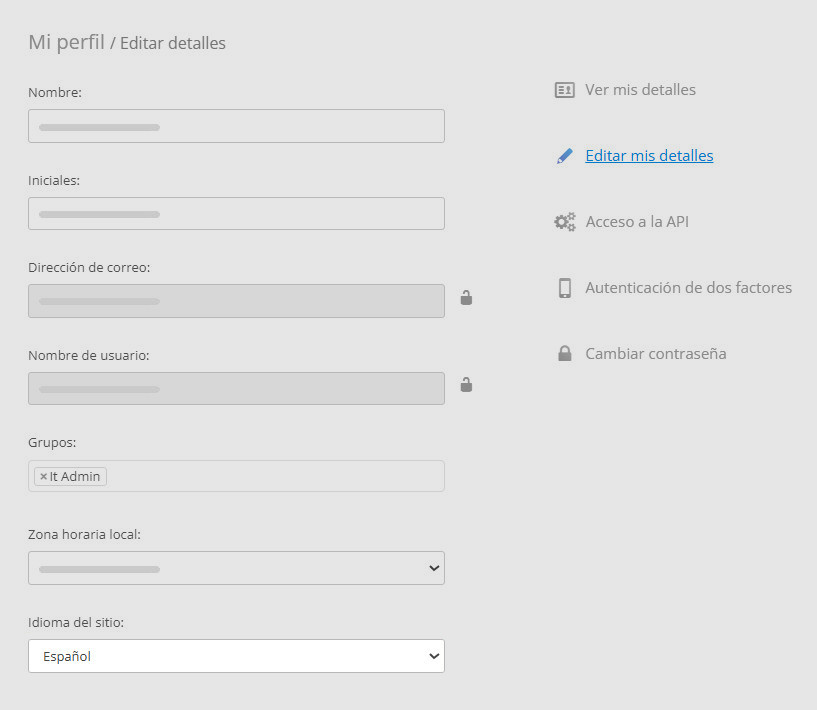Click the lock icon next to Nombre de usuario field
This screenshot has width=817, height=710.
tap(466, 384)
